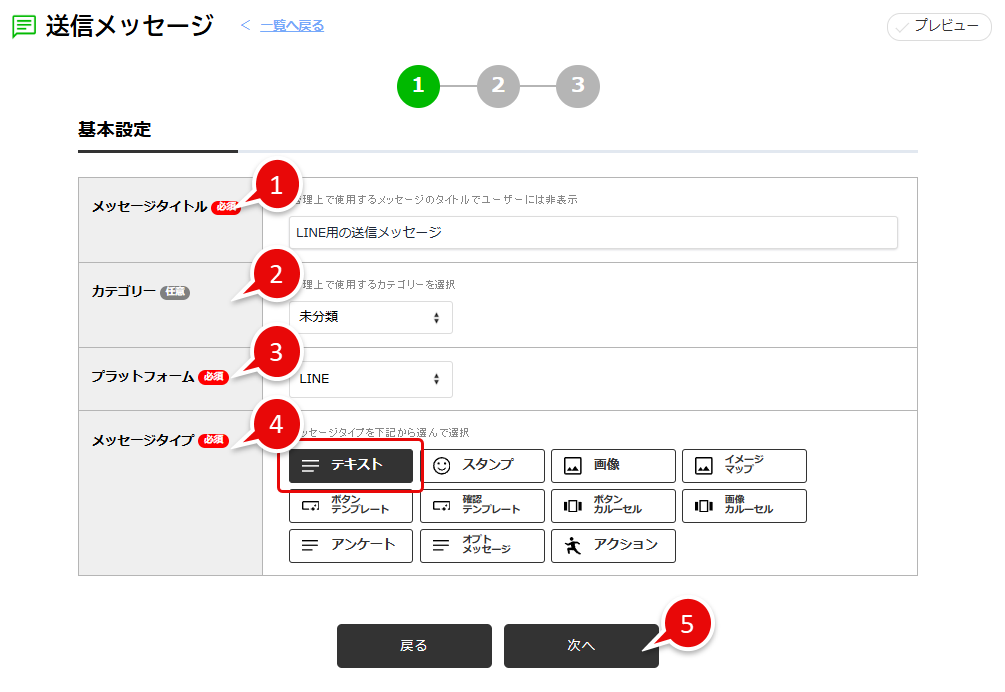This screenshot has width=1005, height=692.
Task: Select the アクション message type
Action: 613,546
